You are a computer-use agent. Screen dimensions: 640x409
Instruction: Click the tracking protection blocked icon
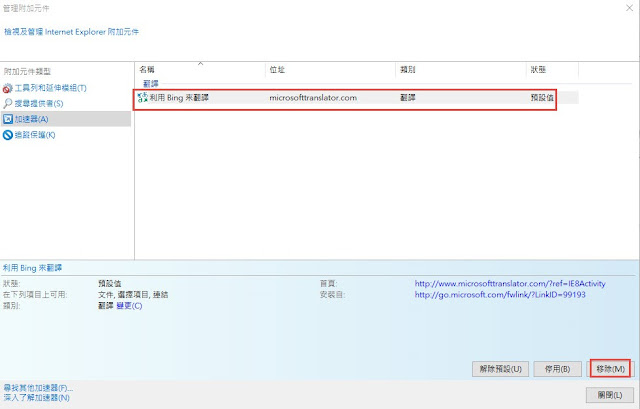7,135
